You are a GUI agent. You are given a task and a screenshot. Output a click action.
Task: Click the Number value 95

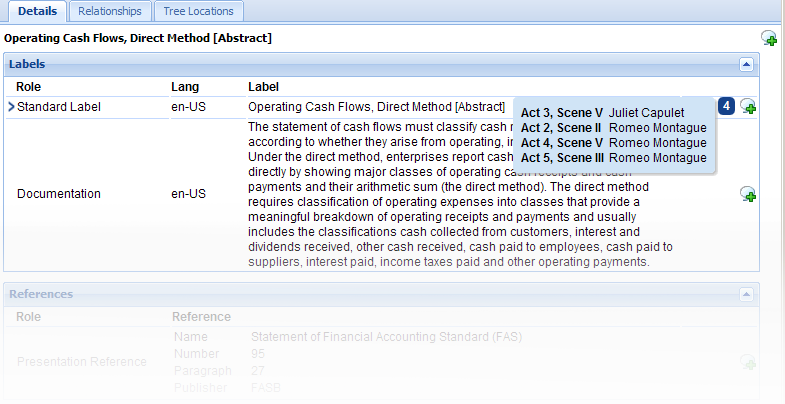258,354
